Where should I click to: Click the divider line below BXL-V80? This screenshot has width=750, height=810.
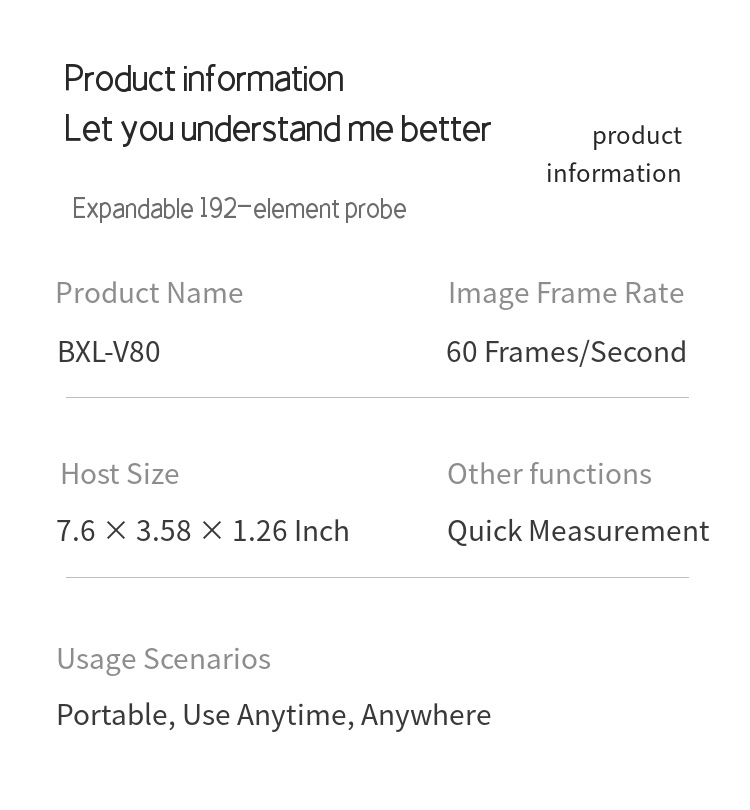point(377,397)
